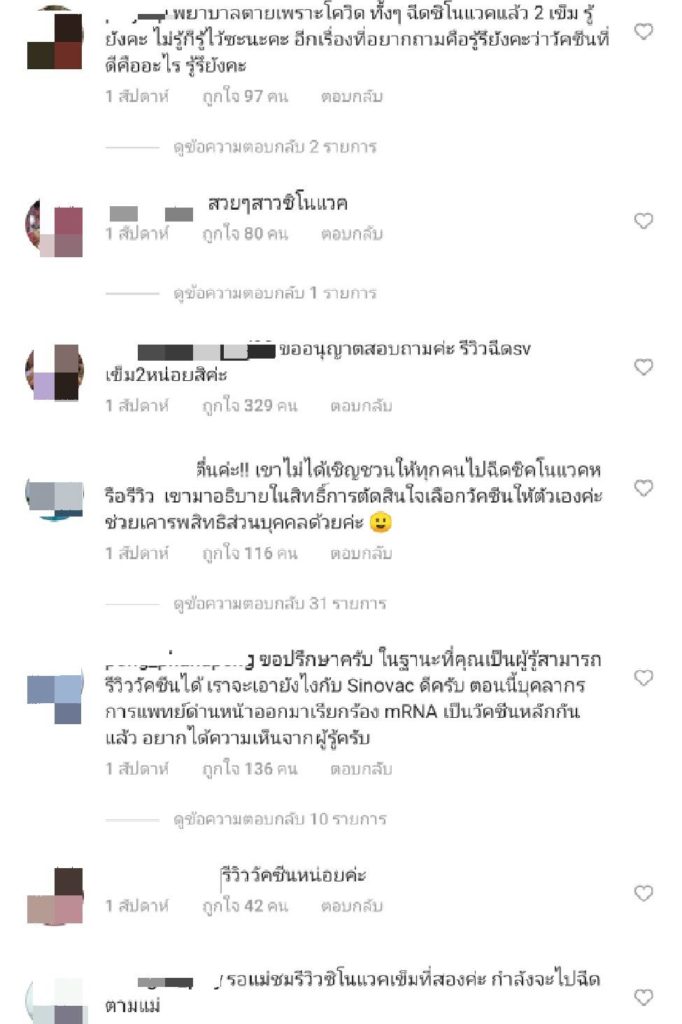Open the profile picture of the 'สวยๆสาวซิโนแวค' commenter
The width and height of the screenshot is (682, 1024).
click(x=54, y=227)
